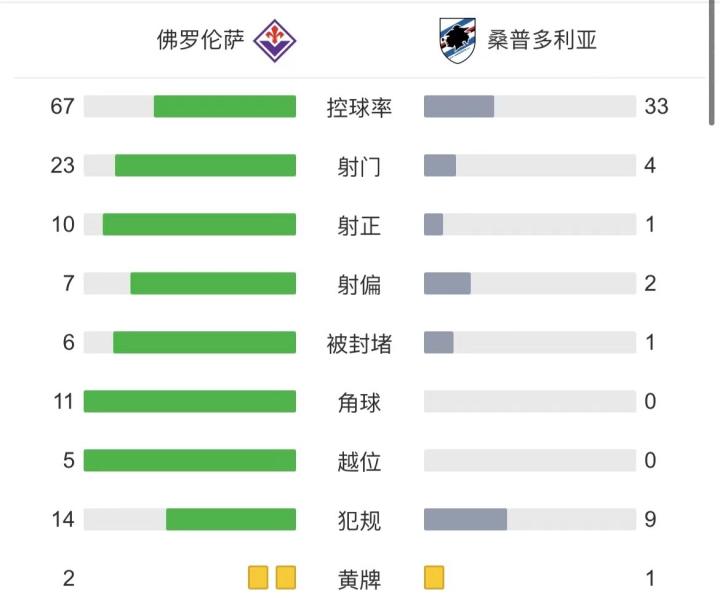
Task: Click Fiorentina's green possession bar
Action: click(x=225, y=106)
